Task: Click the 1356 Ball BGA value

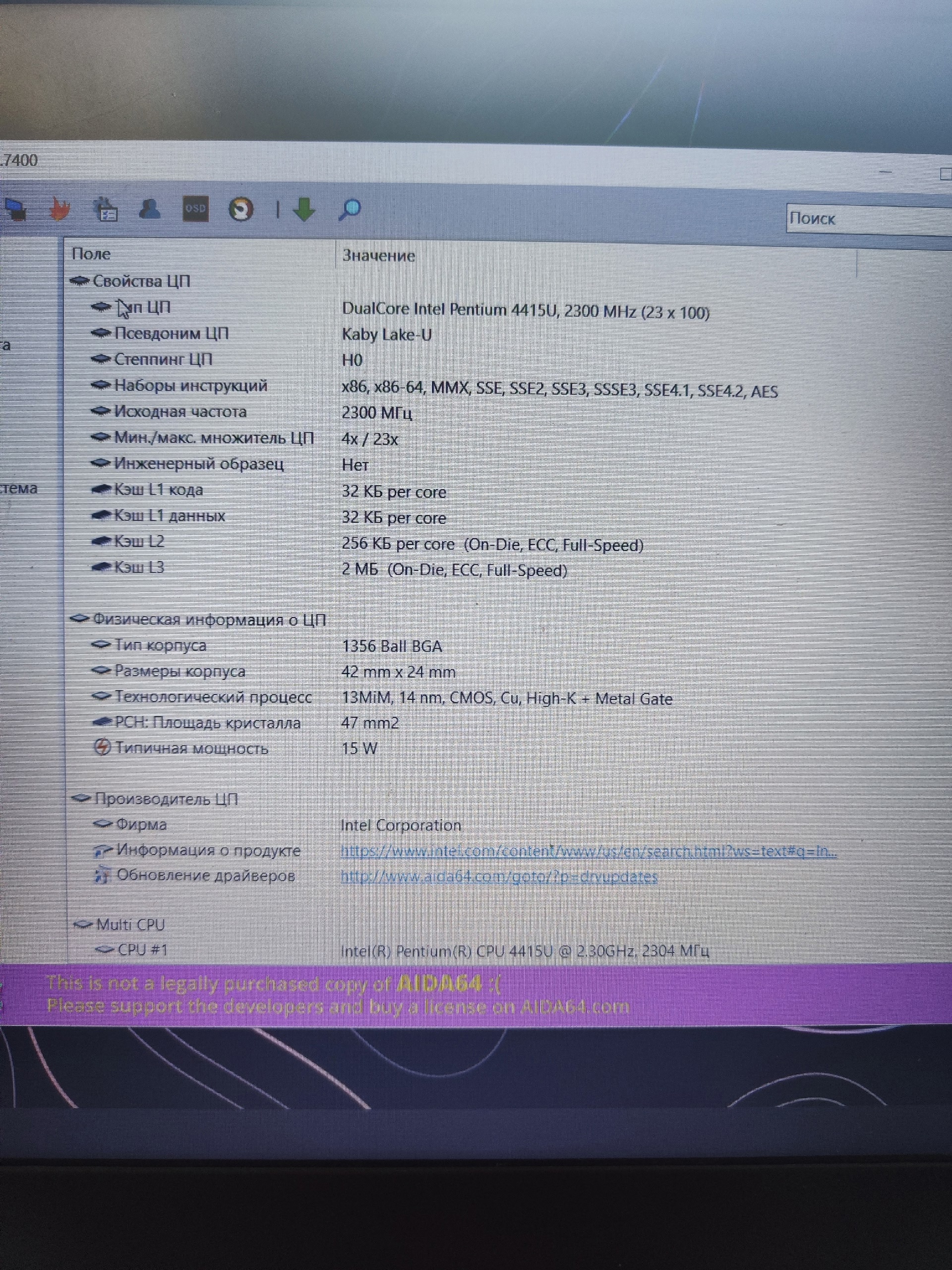Action: (x=392, y=646)
